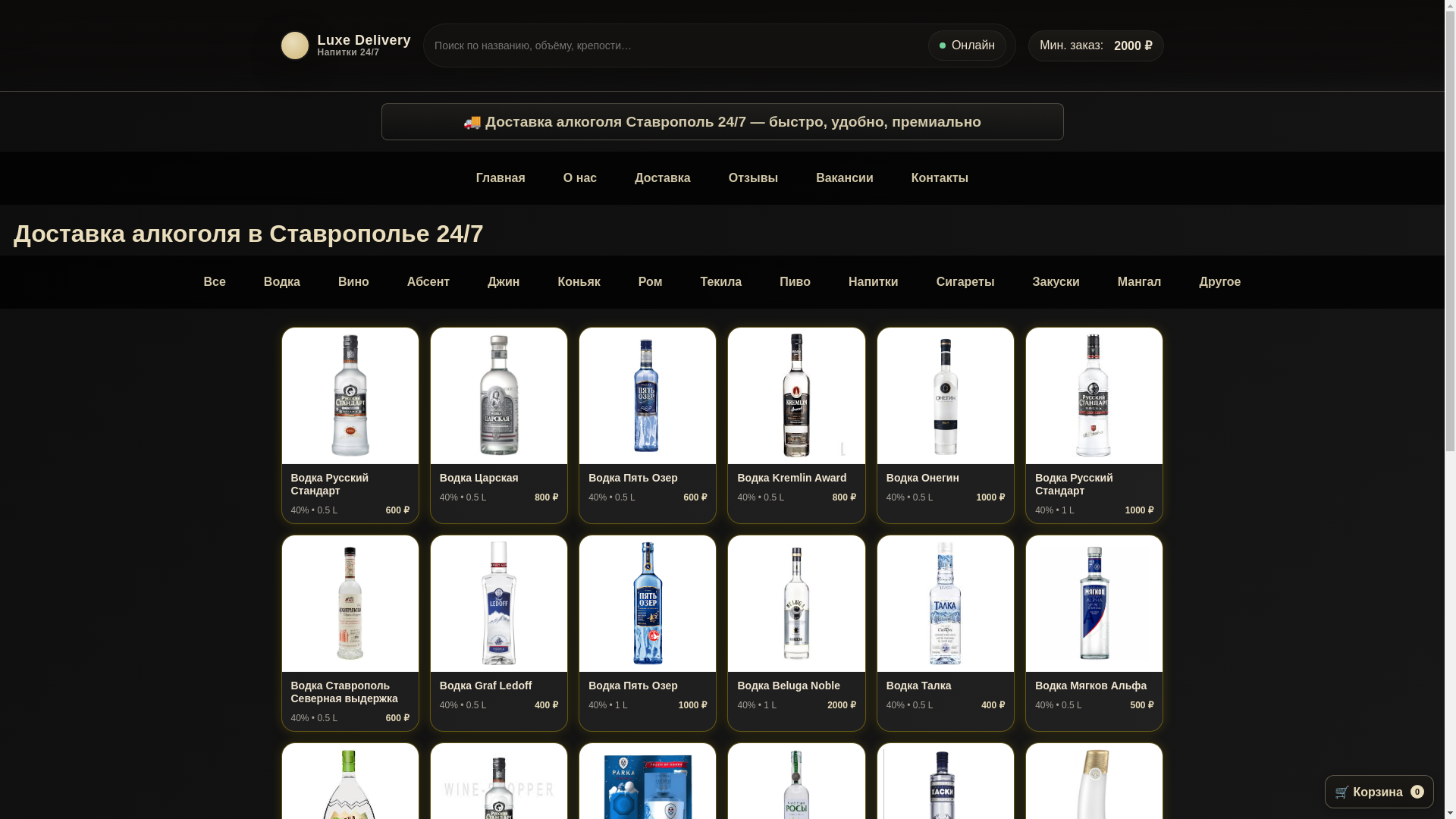Click the Водка Онегин product title
Screen dimensions: 1456x819
(x=923, y=478)
